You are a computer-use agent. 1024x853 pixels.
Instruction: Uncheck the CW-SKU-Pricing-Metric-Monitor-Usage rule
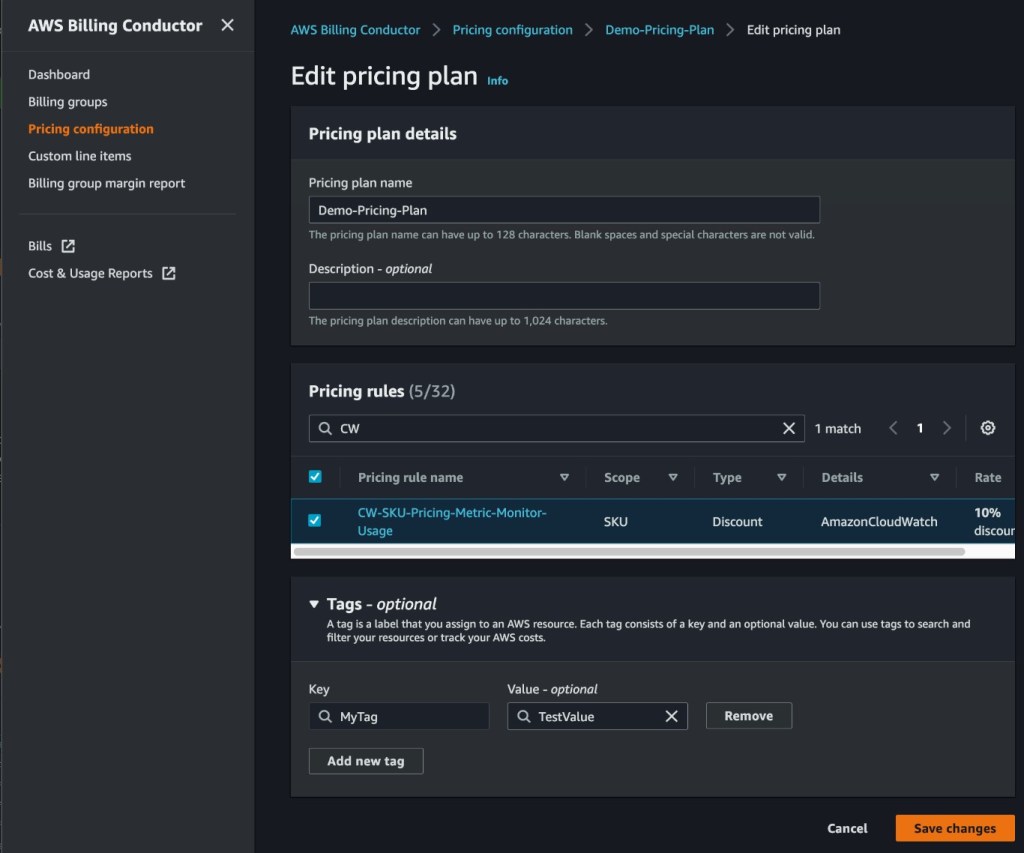tap(315, 521)
